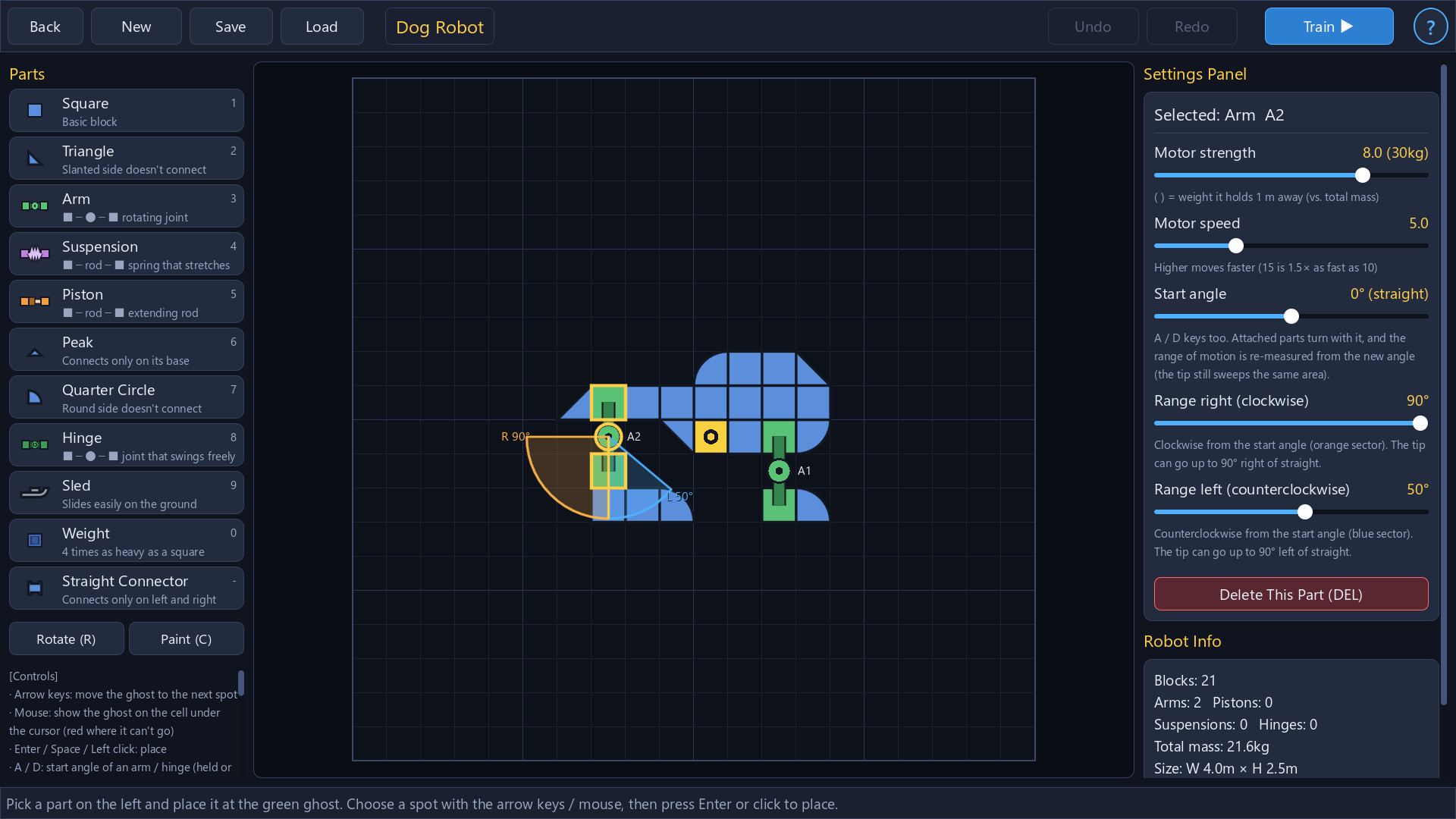The image size is (1456, 819).
Task: Click the Back button
Action: coord(45,27)
